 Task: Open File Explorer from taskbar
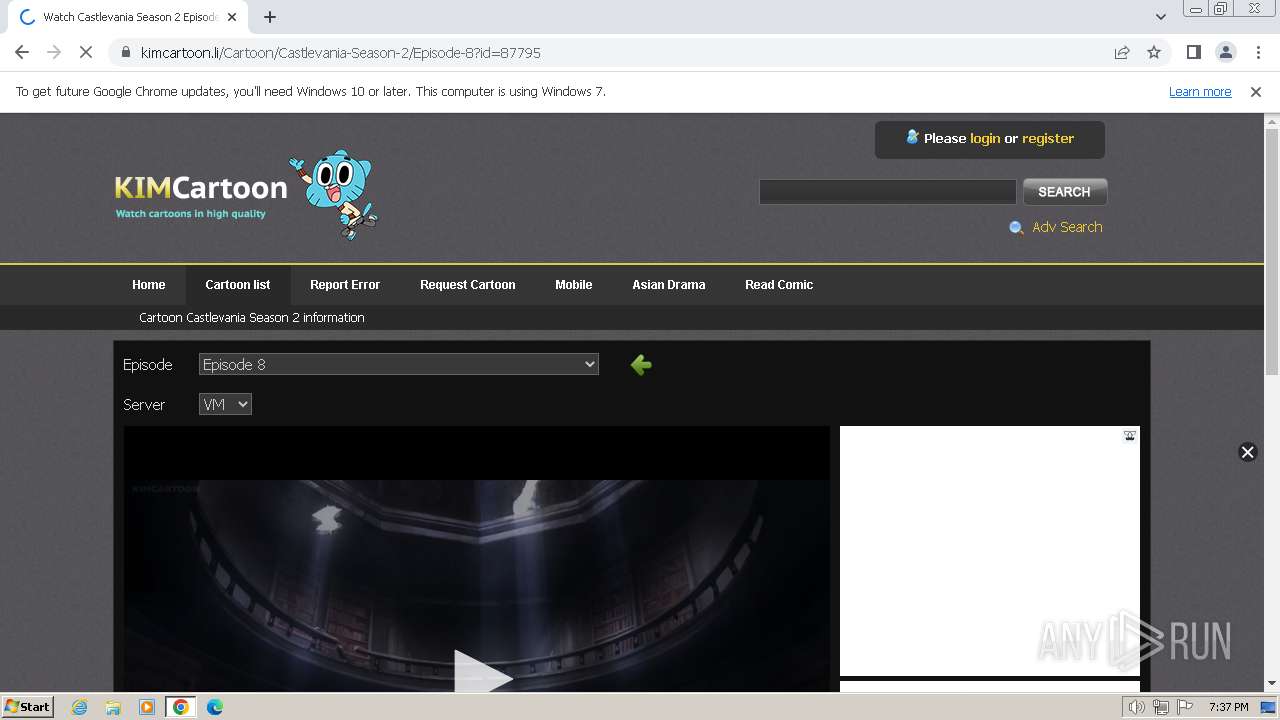coord(113,707)
